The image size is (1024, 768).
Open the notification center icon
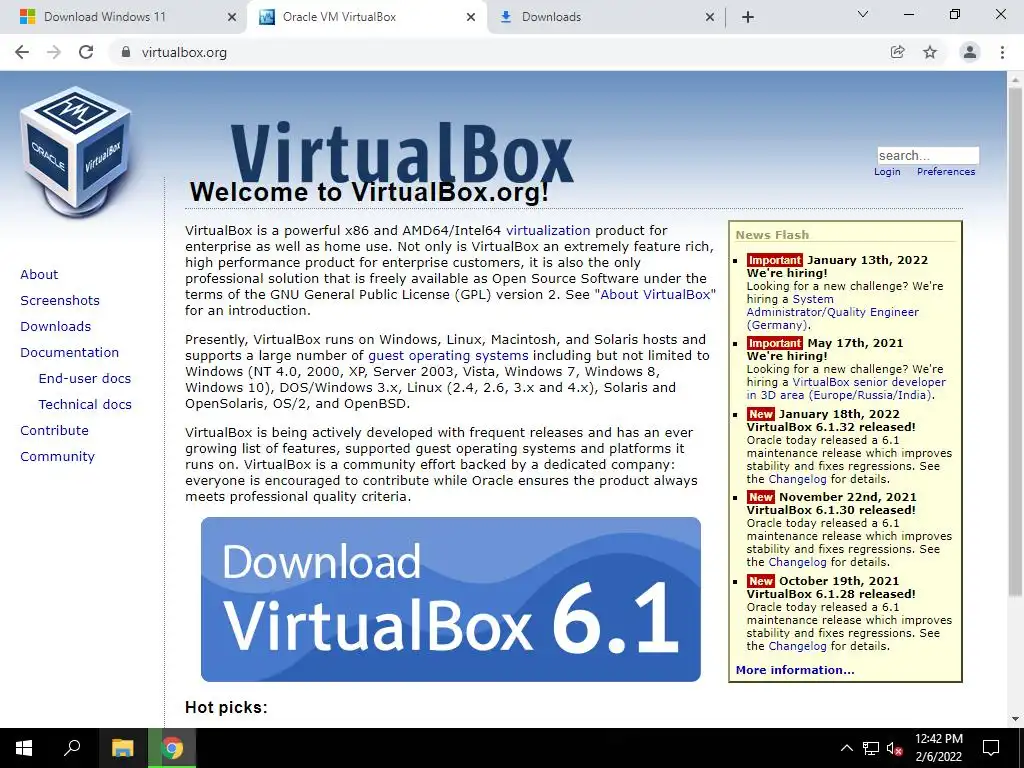click(991, 748)
